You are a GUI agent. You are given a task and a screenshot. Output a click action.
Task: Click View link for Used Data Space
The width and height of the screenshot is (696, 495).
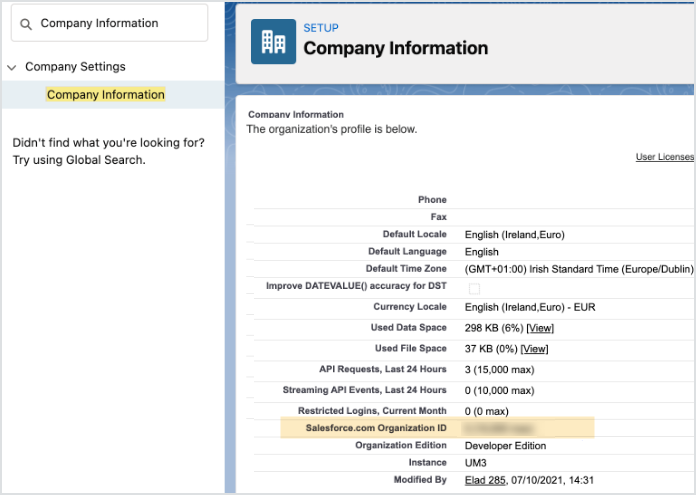tap(539, 328)
